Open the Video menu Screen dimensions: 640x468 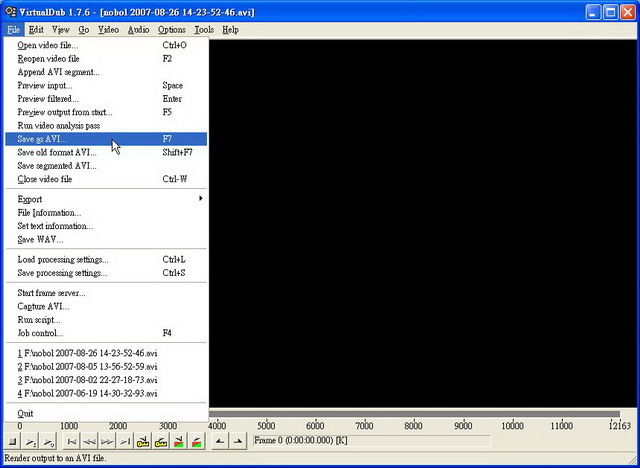108,30
